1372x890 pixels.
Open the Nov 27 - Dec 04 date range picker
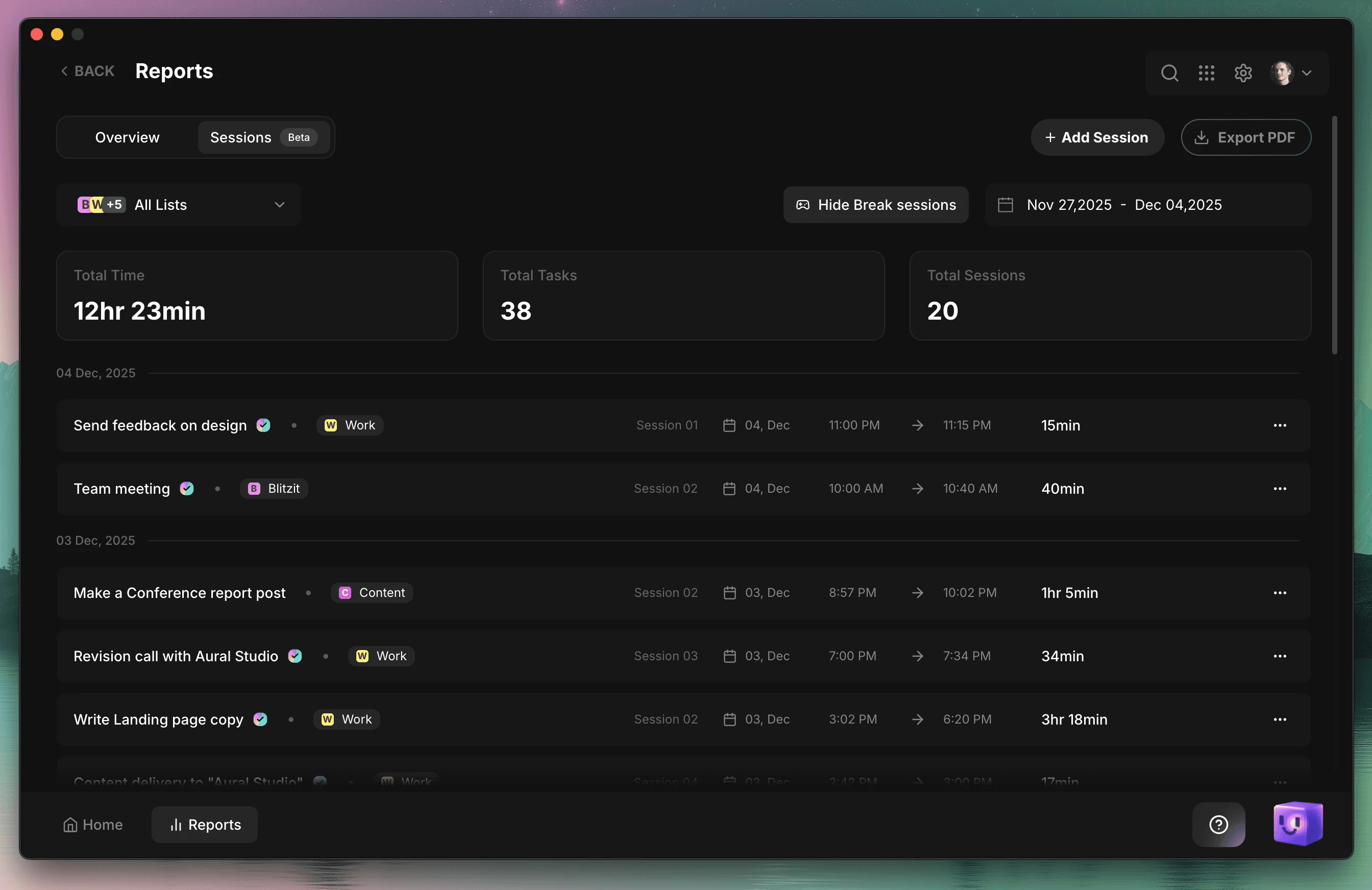point(1124,205)
